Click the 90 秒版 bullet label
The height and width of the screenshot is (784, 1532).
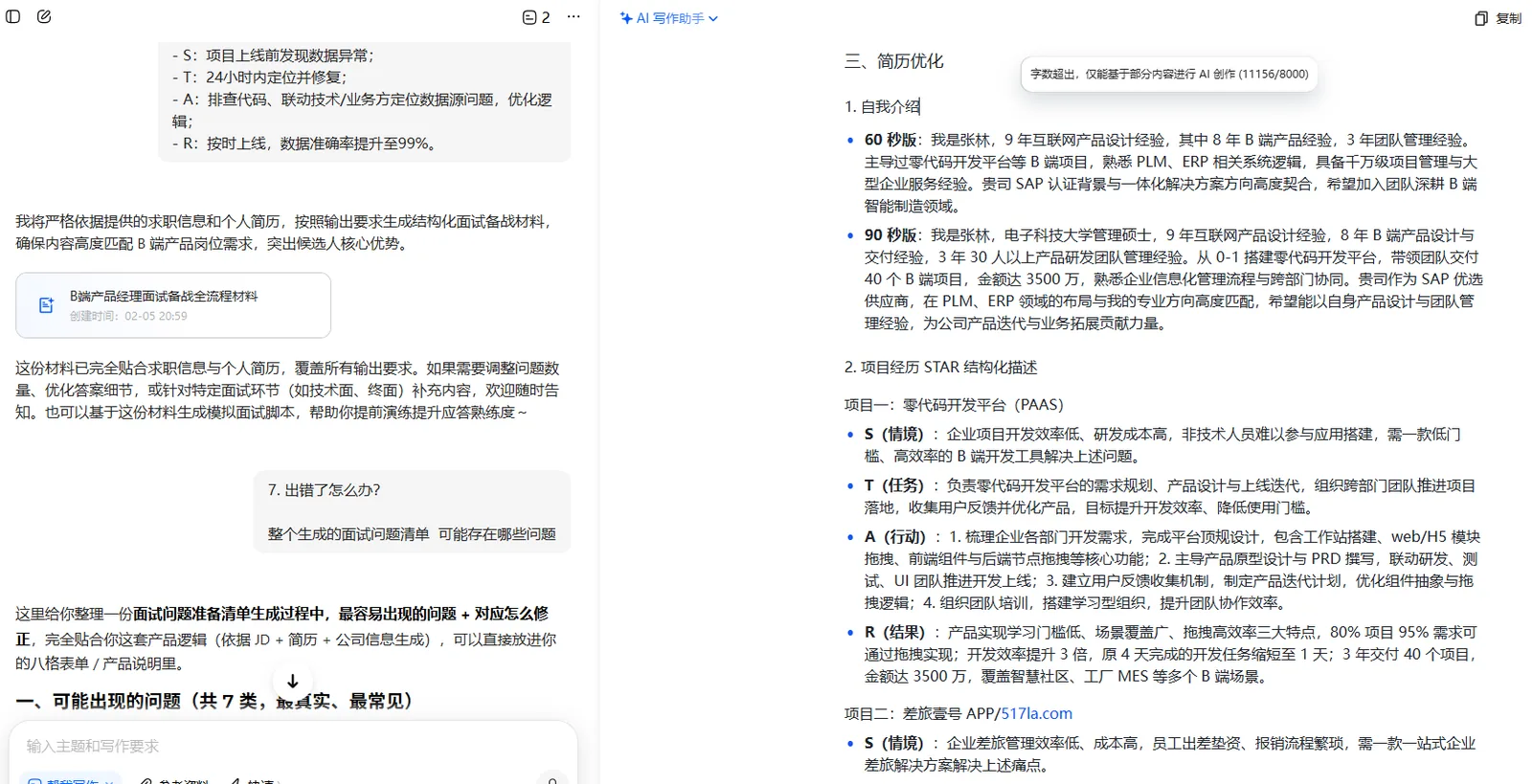point(890,235)
